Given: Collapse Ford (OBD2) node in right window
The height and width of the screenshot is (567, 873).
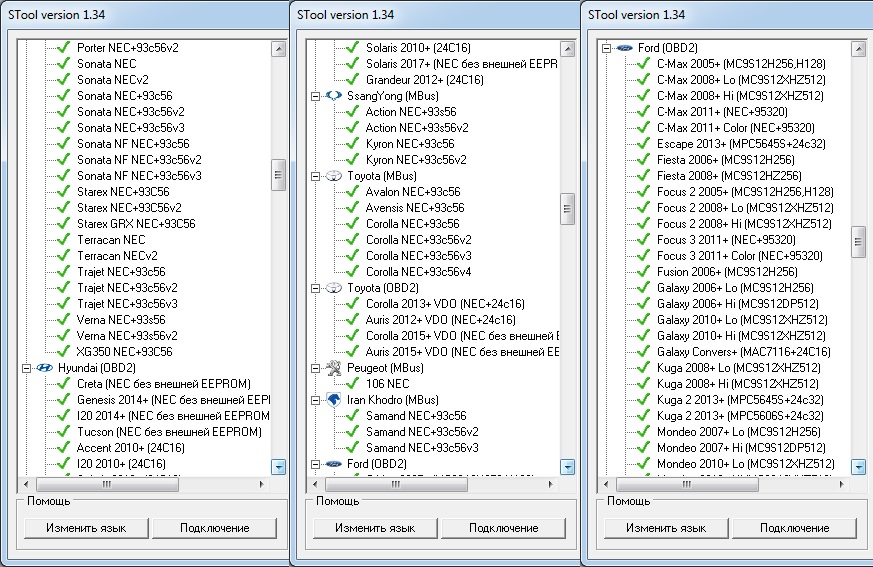Looking at the screenshot, I should (606, 48).
